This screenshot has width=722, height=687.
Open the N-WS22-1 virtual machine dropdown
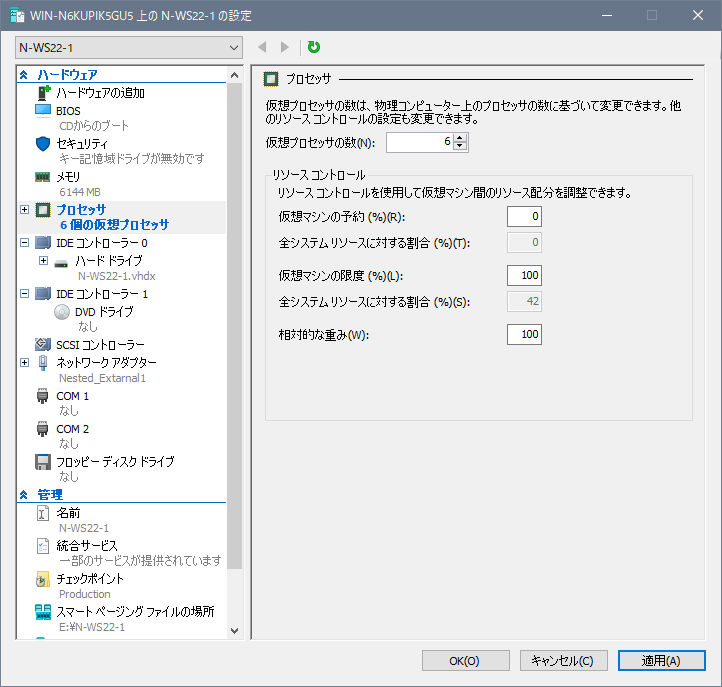tap(129, 47)
